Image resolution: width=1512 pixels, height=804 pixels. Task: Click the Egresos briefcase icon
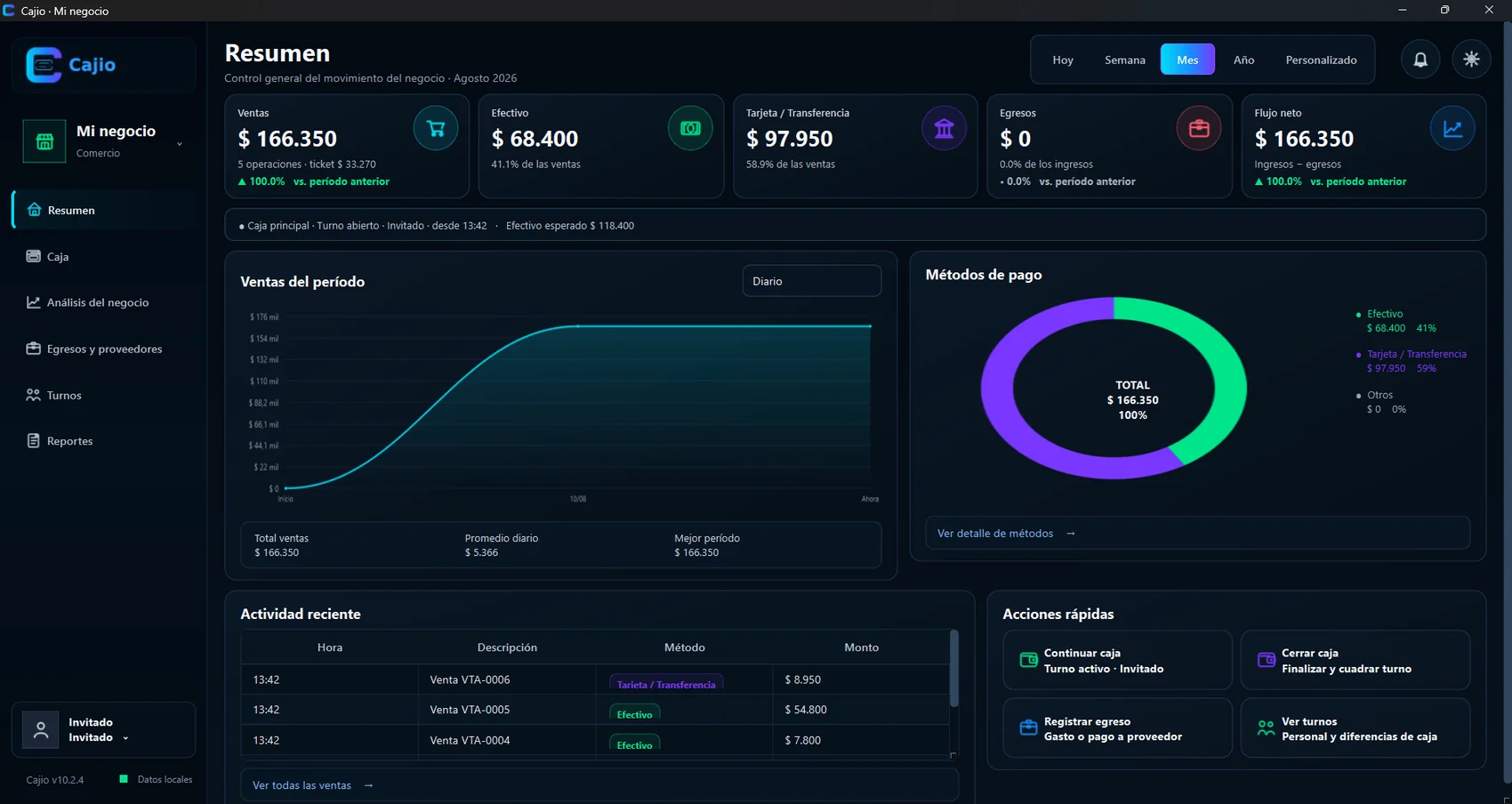(1198, 128)
